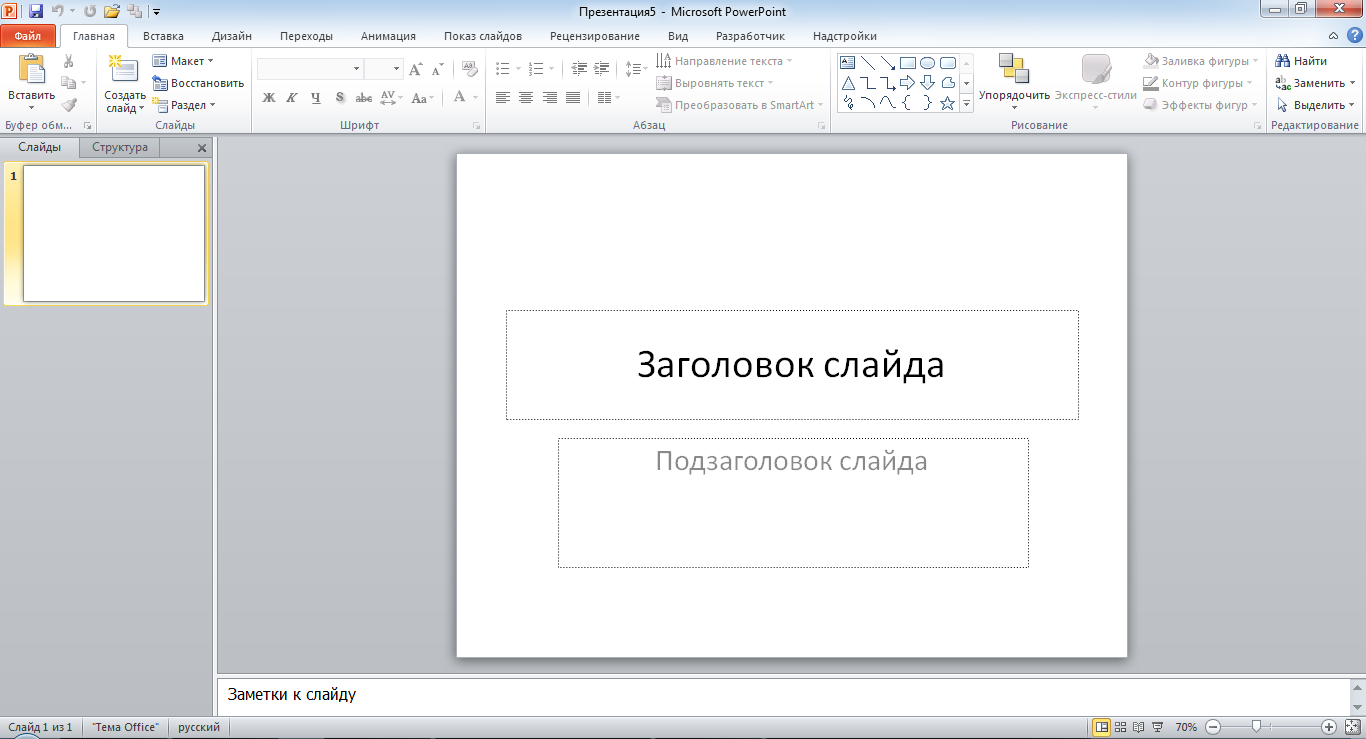
Task: Insert the text box shape from gallery
Action: [x=848, y=63]
